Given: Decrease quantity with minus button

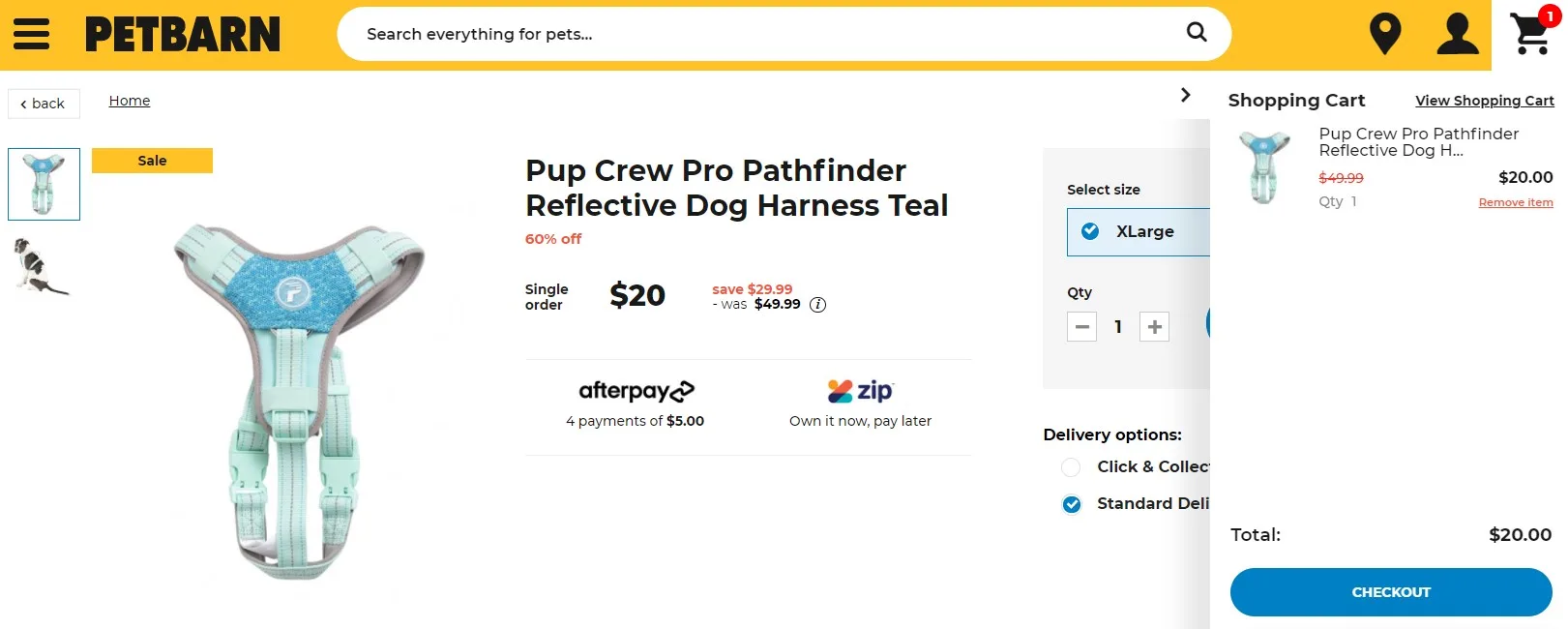Looking at the screenshot, I should [1082, 327].
